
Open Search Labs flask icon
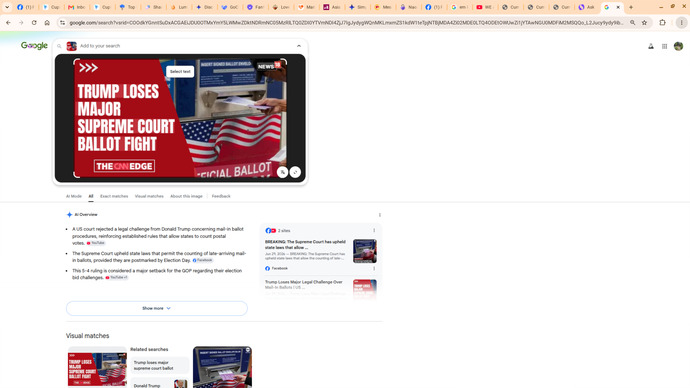(x=651, y=46)
